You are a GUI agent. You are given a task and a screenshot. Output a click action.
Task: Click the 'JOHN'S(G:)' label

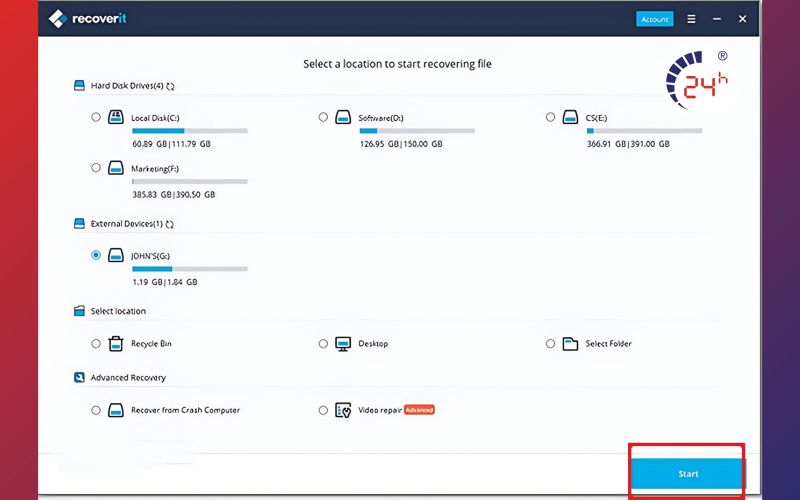click(150, 256)
